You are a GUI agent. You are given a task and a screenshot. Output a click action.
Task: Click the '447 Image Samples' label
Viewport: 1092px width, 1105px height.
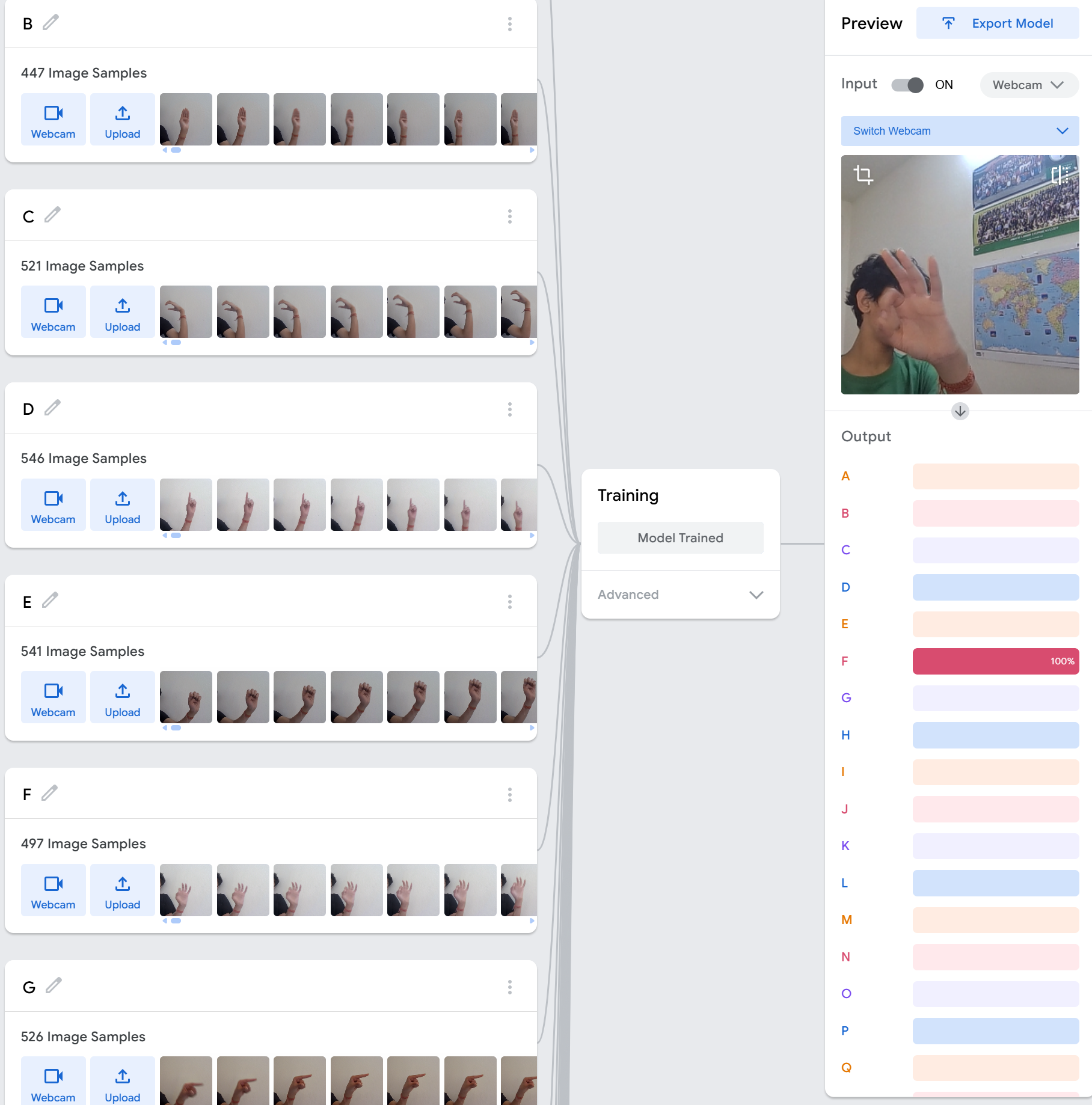(84, 73)
